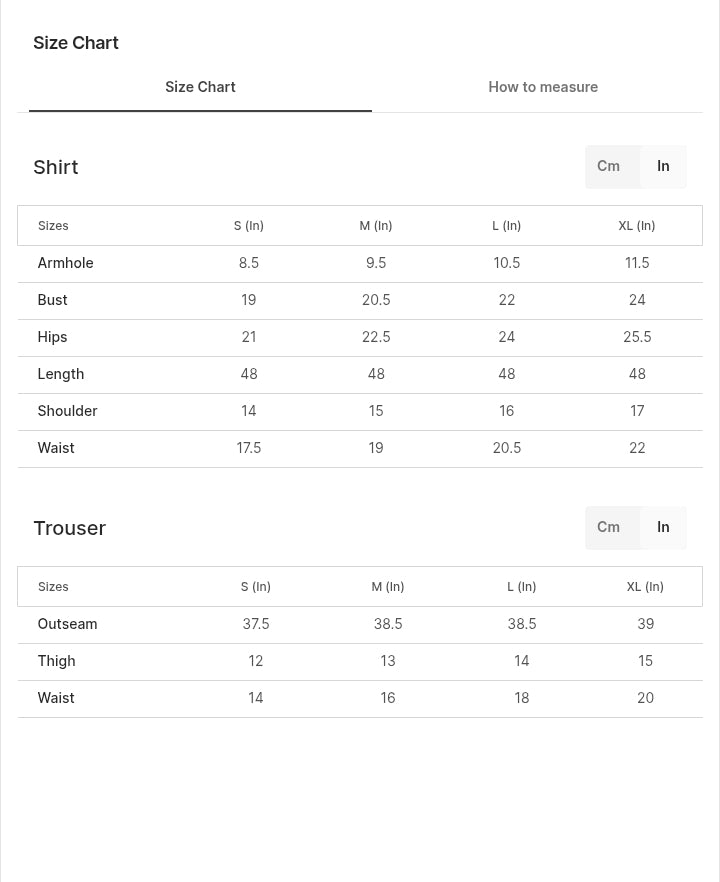Click the Trouser Waist XL value 20
The width and height of the screenshot is (720, 882).
click(x=645, y=698)
